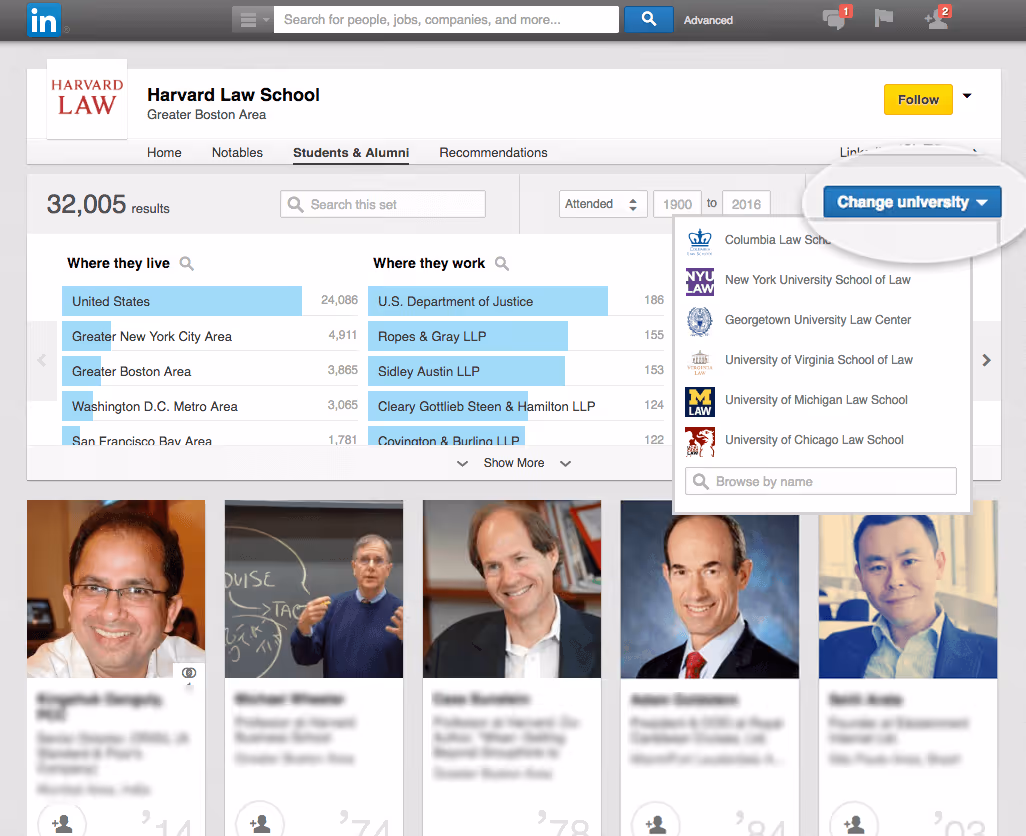Choose University of Michigan Law School
The image size is (1026, 836).
816,400
